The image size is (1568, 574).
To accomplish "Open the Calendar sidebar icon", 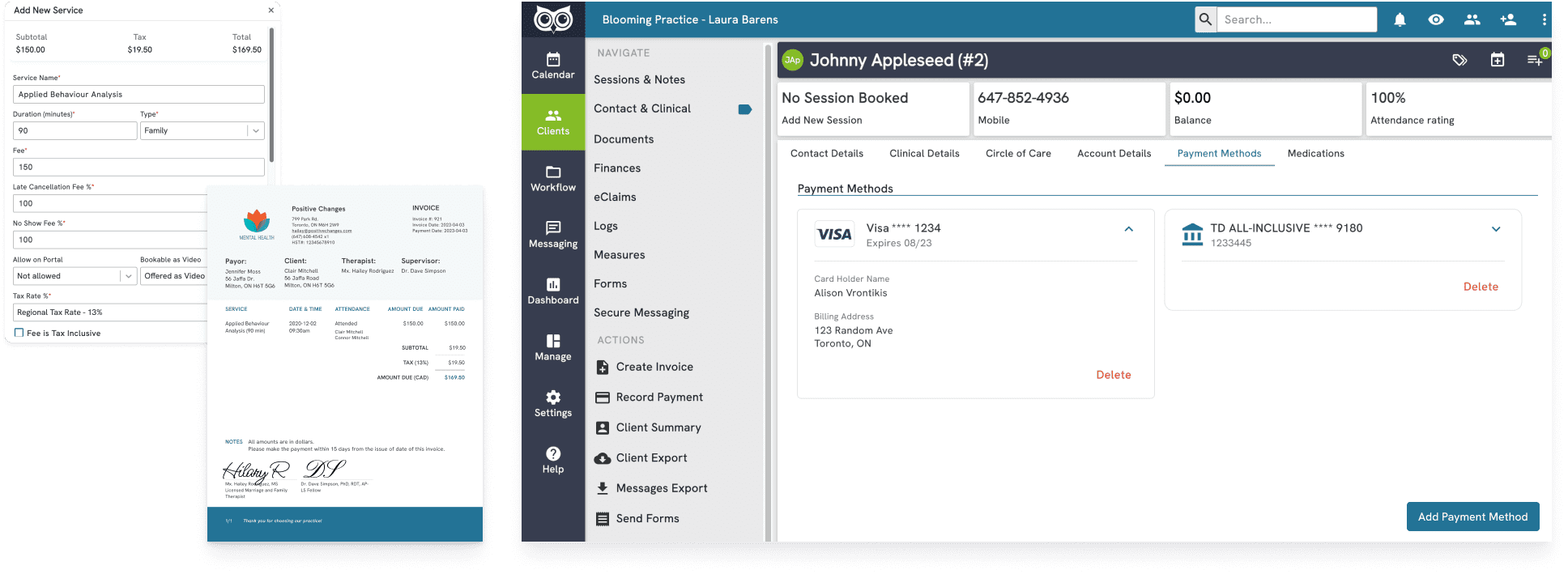I will (x=553, y=66).
